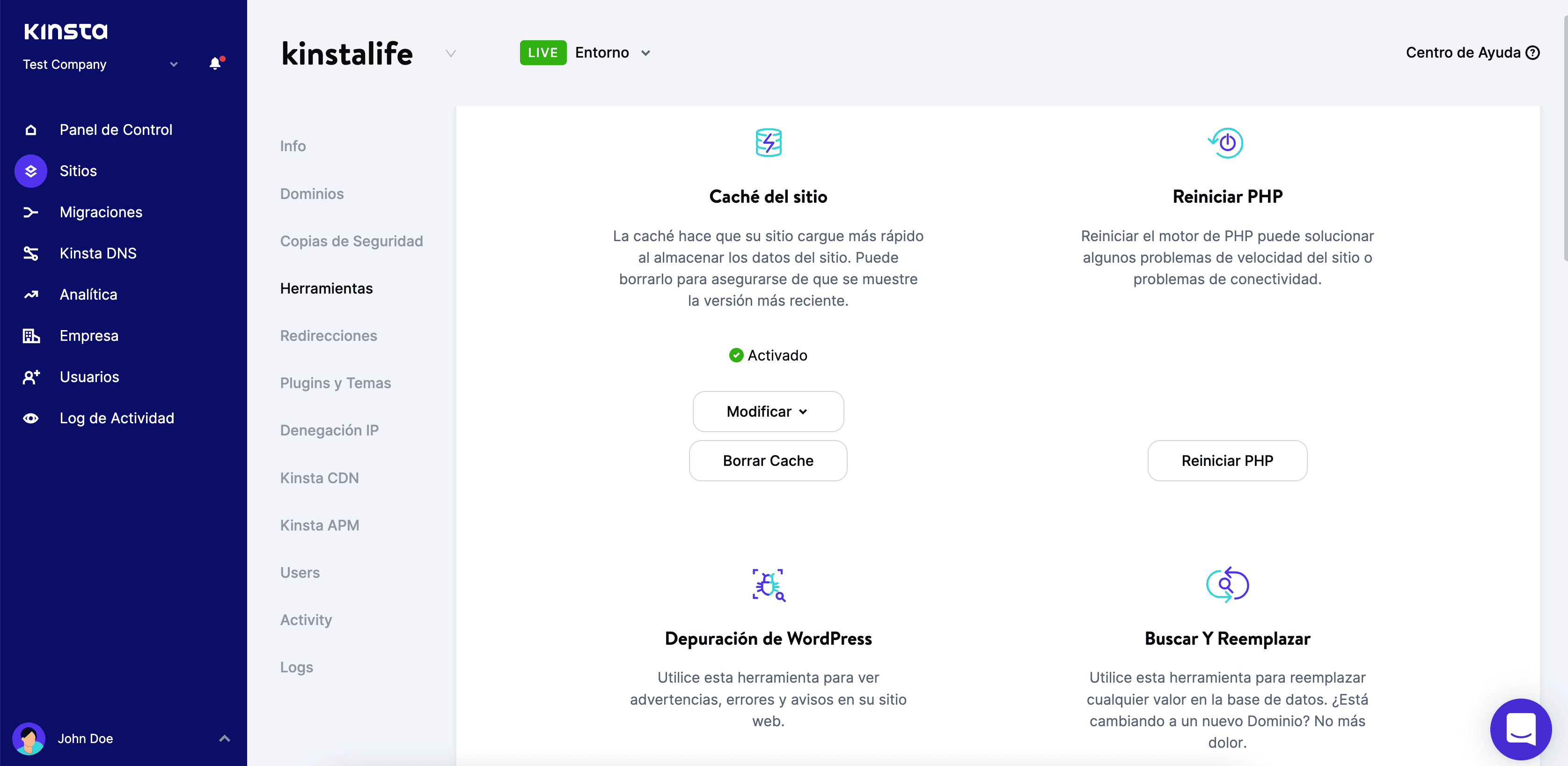Viewport: 1568px width, 766px height.
Task: Open the Redirecciones tab
Action: 328,336
